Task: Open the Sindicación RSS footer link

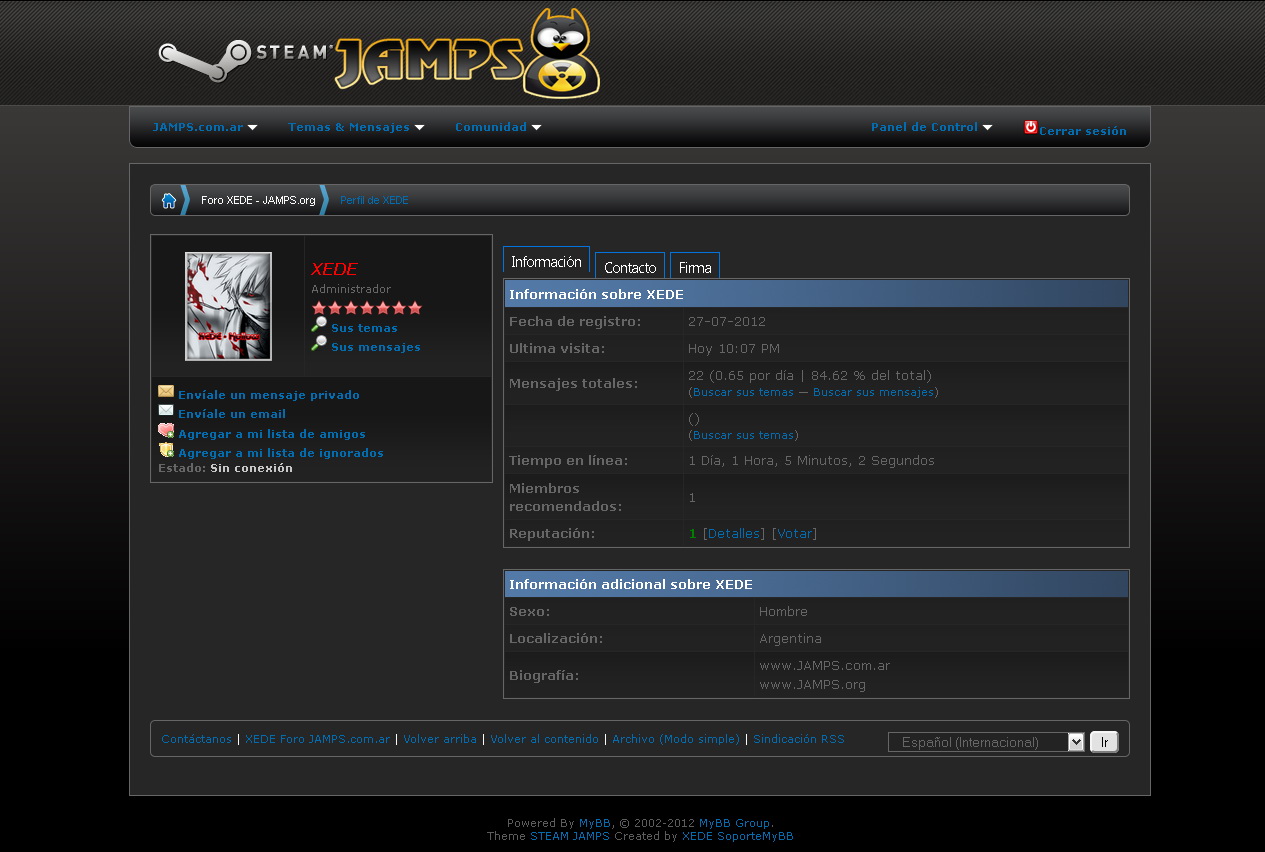Action: pyautogui.click(x=798, y=739)
